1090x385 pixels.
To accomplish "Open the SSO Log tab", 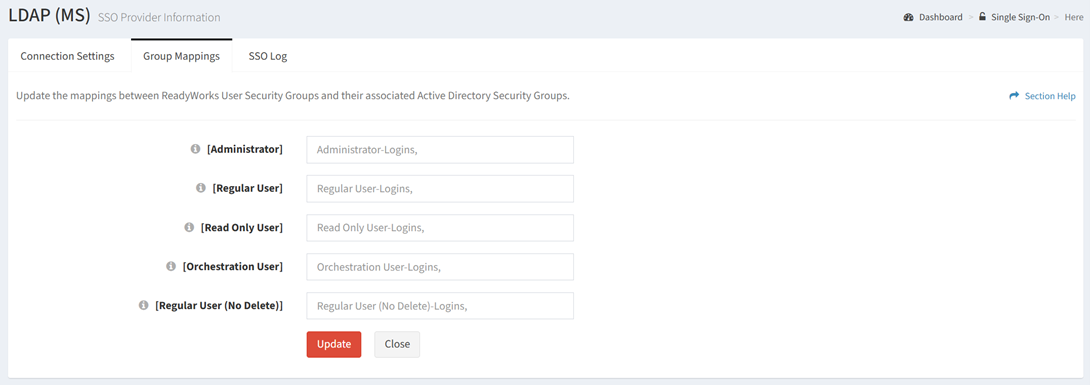I will (268, 56).
